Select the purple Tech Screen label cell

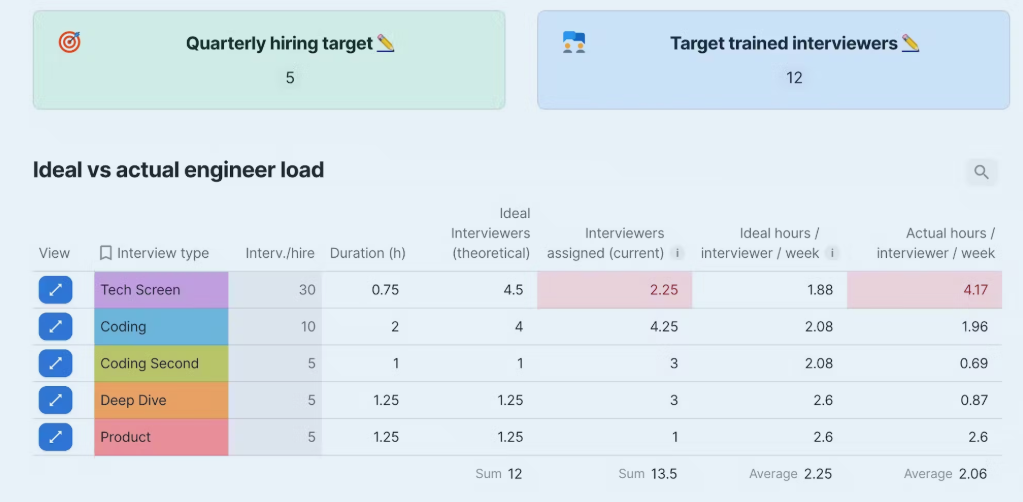161,290
